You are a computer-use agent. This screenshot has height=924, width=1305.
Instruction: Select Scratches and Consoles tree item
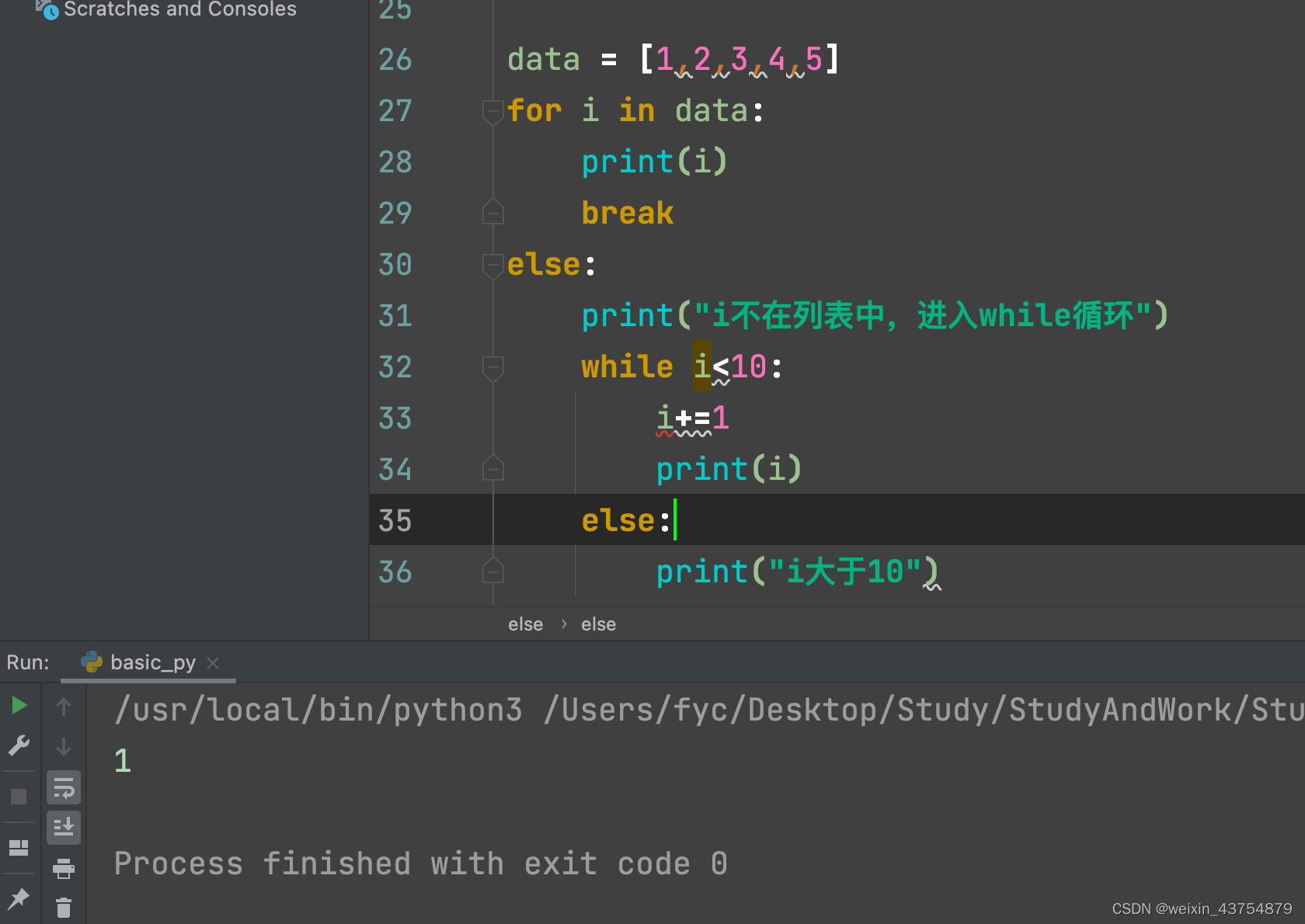pyautogui.click(x=179, y=9)
